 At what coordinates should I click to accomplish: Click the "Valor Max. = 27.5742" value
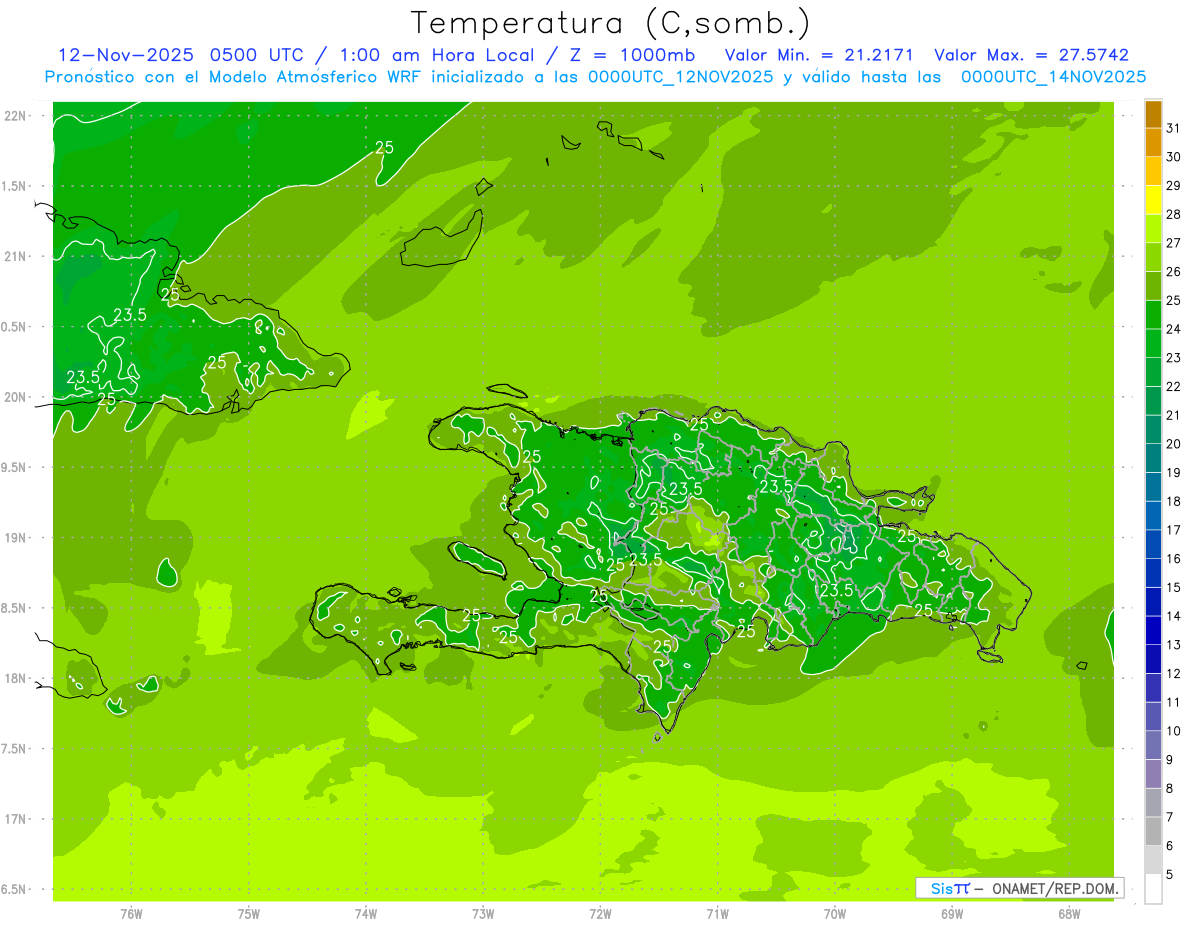coord(1031,55)
